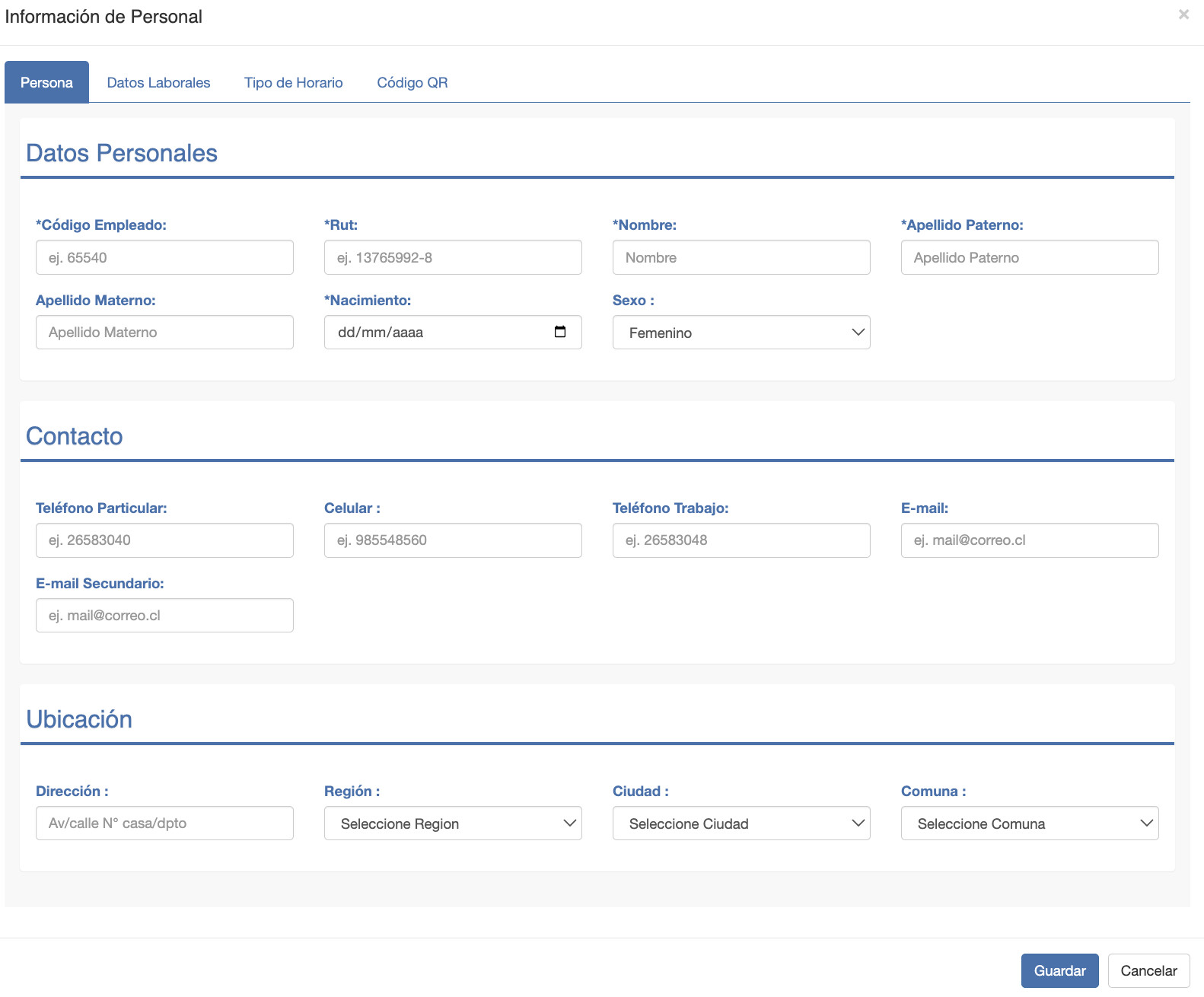This screenshot has height=997, width=1204.
Task: Close the Información de Personal dialog
Action: 1183,14
